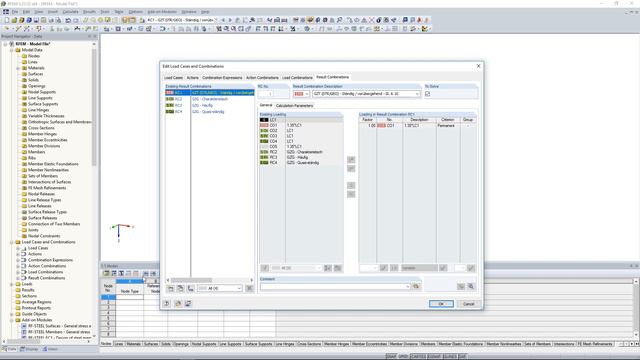The image size is (640, 360).
Task: Toggle DXF in status bar
Action: tap(462, 356)
